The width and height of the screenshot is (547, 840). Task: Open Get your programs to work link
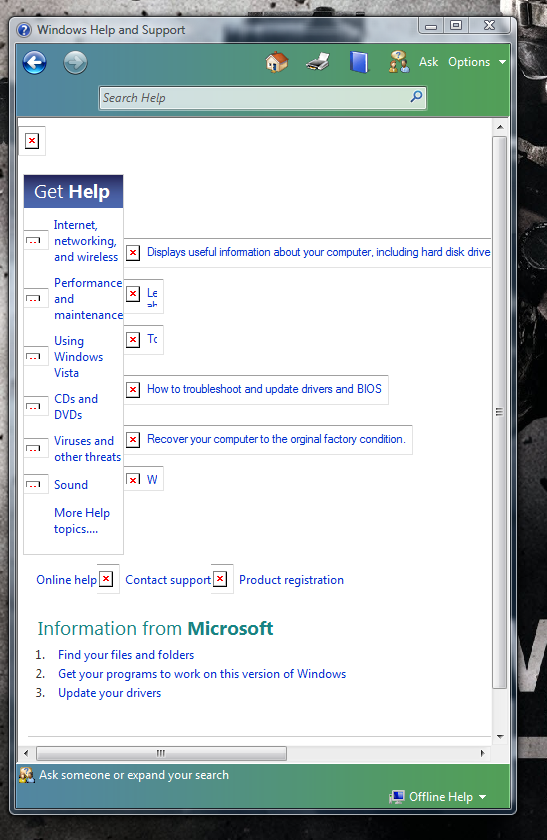[202, 674]
